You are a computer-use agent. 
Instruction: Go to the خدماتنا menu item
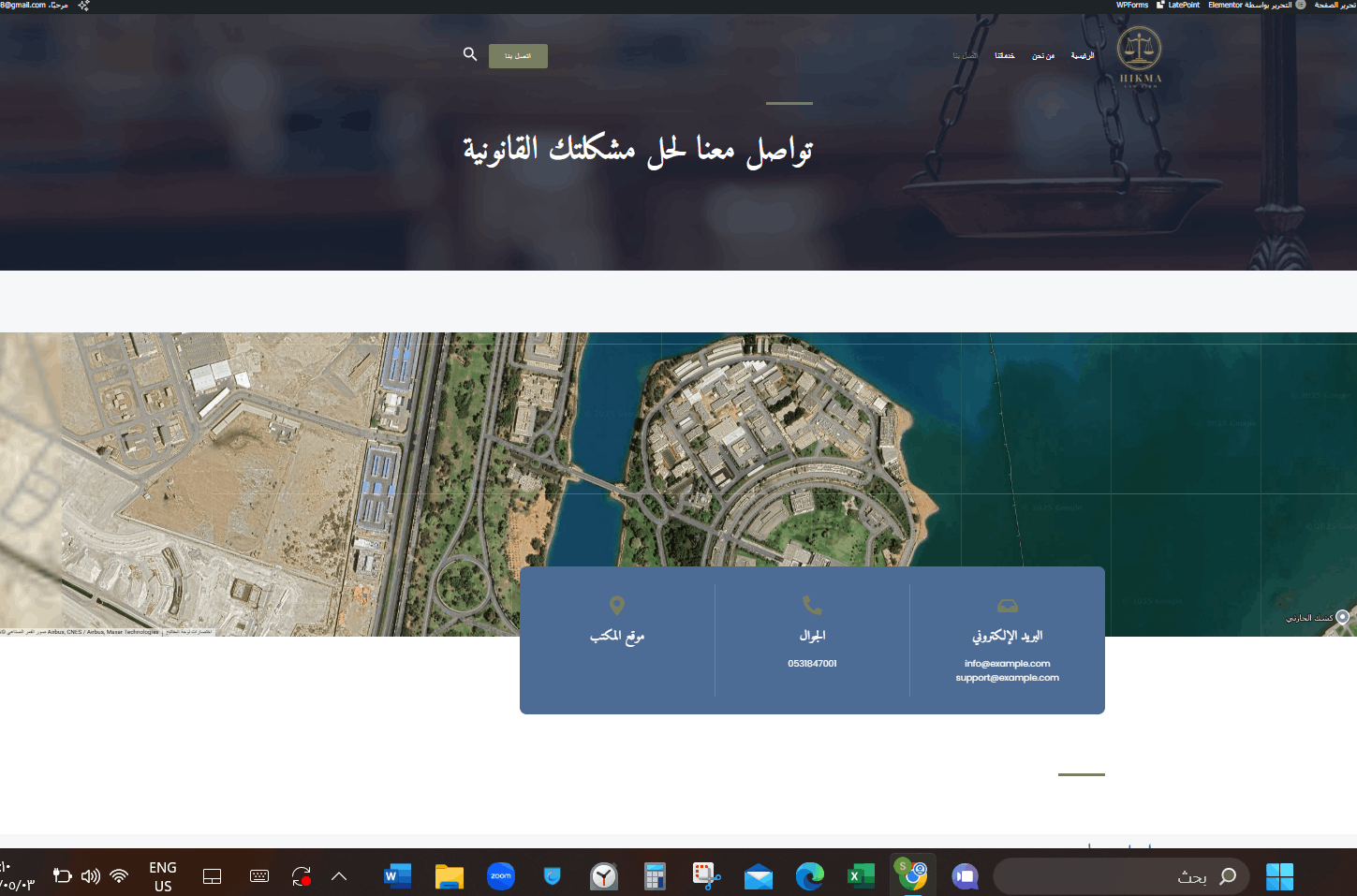pos(1004,56)
